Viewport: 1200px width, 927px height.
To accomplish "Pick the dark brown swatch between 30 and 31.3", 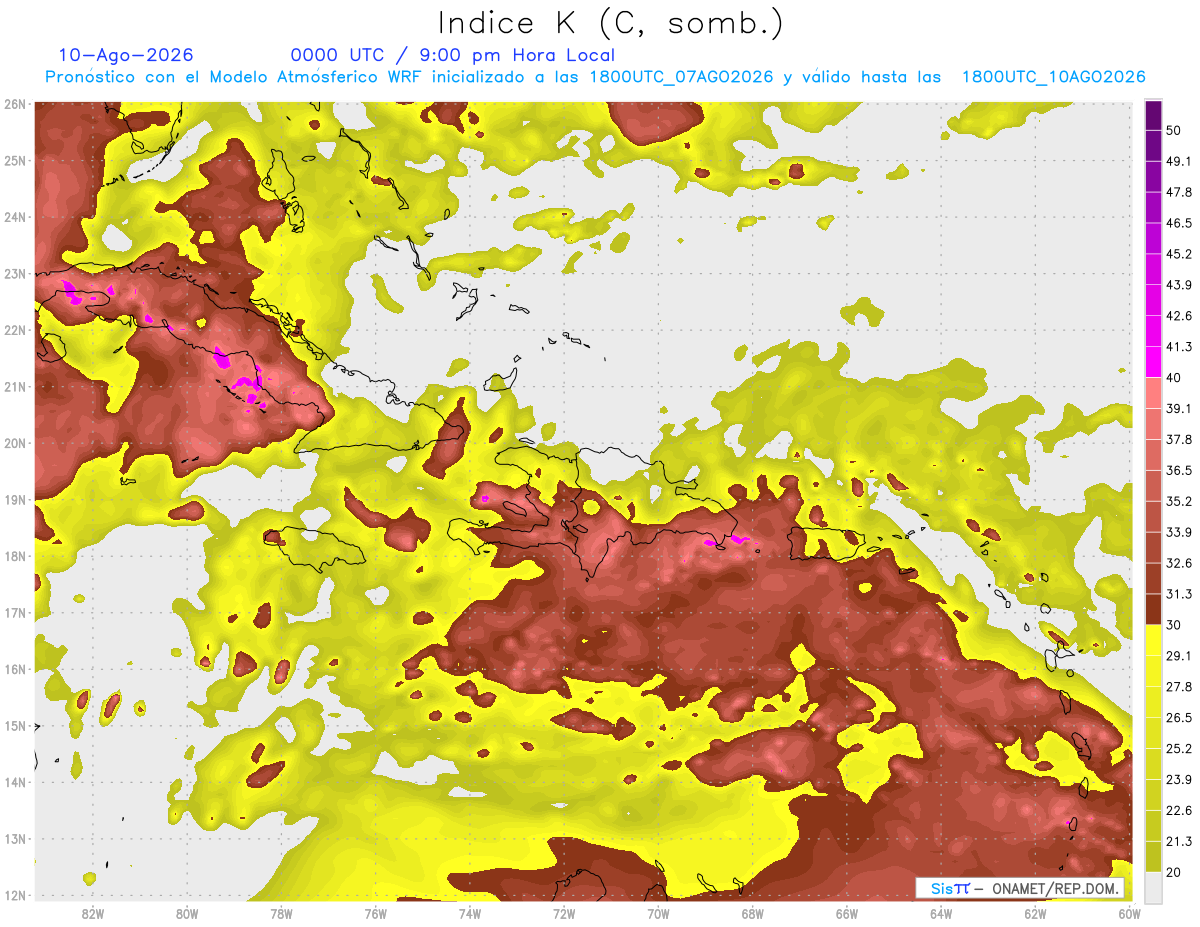I will [x=1153, y=610].
